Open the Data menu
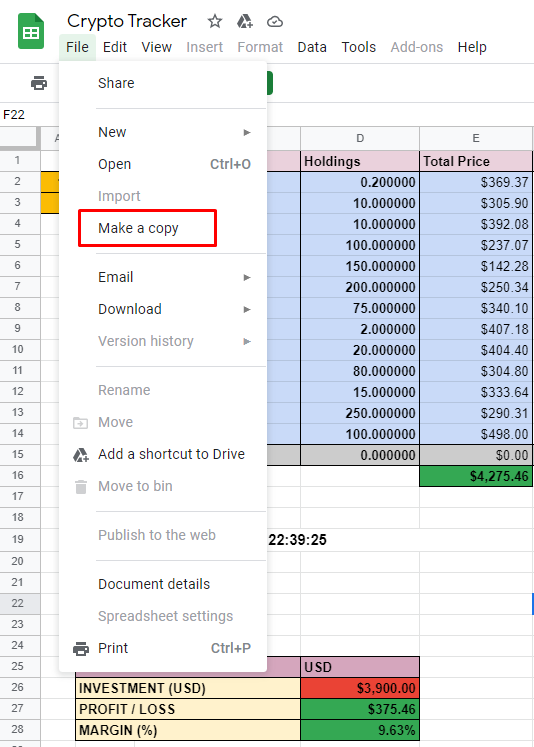534x747 pixels. pyautogui.click(x=312, y=47)
